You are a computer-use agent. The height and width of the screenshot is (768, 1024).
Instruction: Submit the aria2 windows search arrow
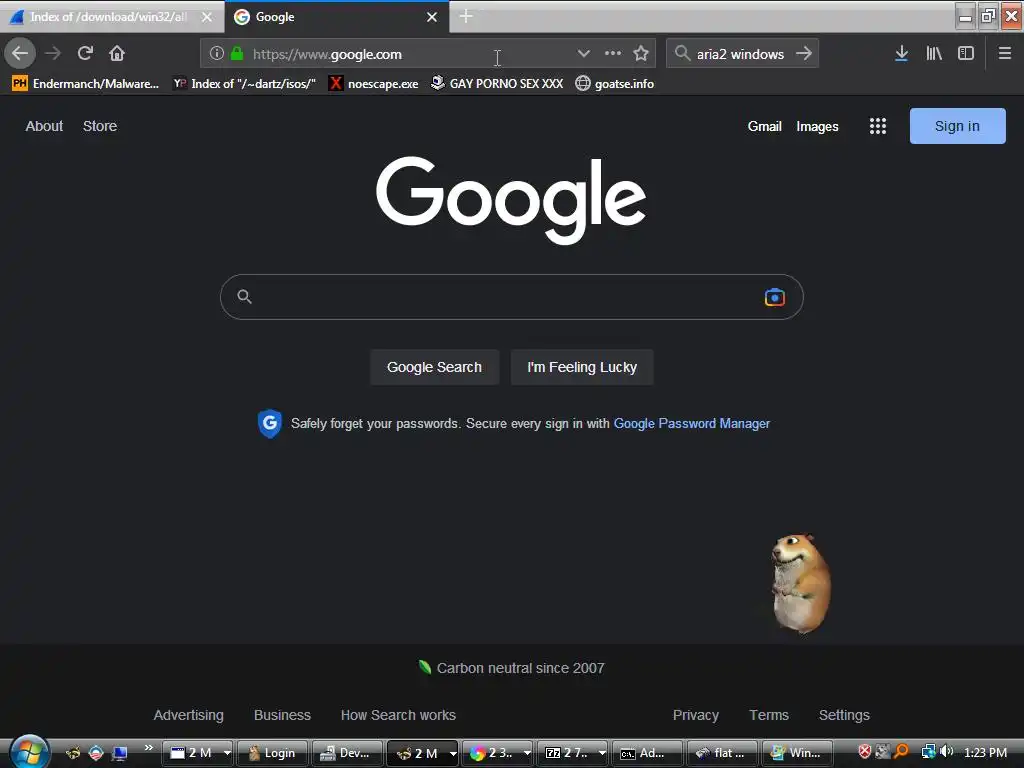pos(804,54)
